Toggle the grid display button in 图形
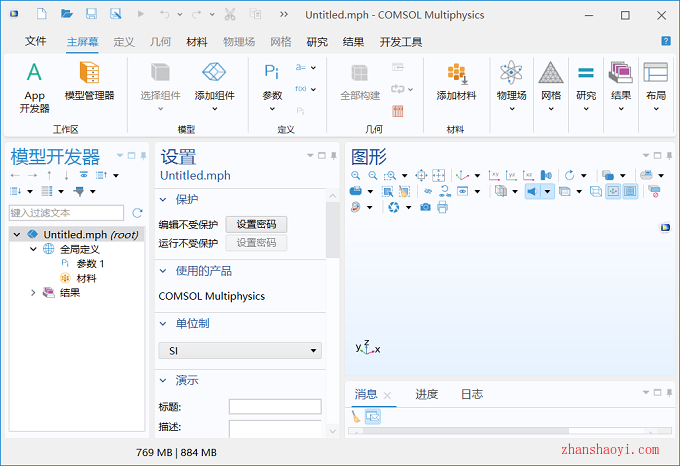The height and width of the screenshot is (466, 680). click(x=630, y=192)
